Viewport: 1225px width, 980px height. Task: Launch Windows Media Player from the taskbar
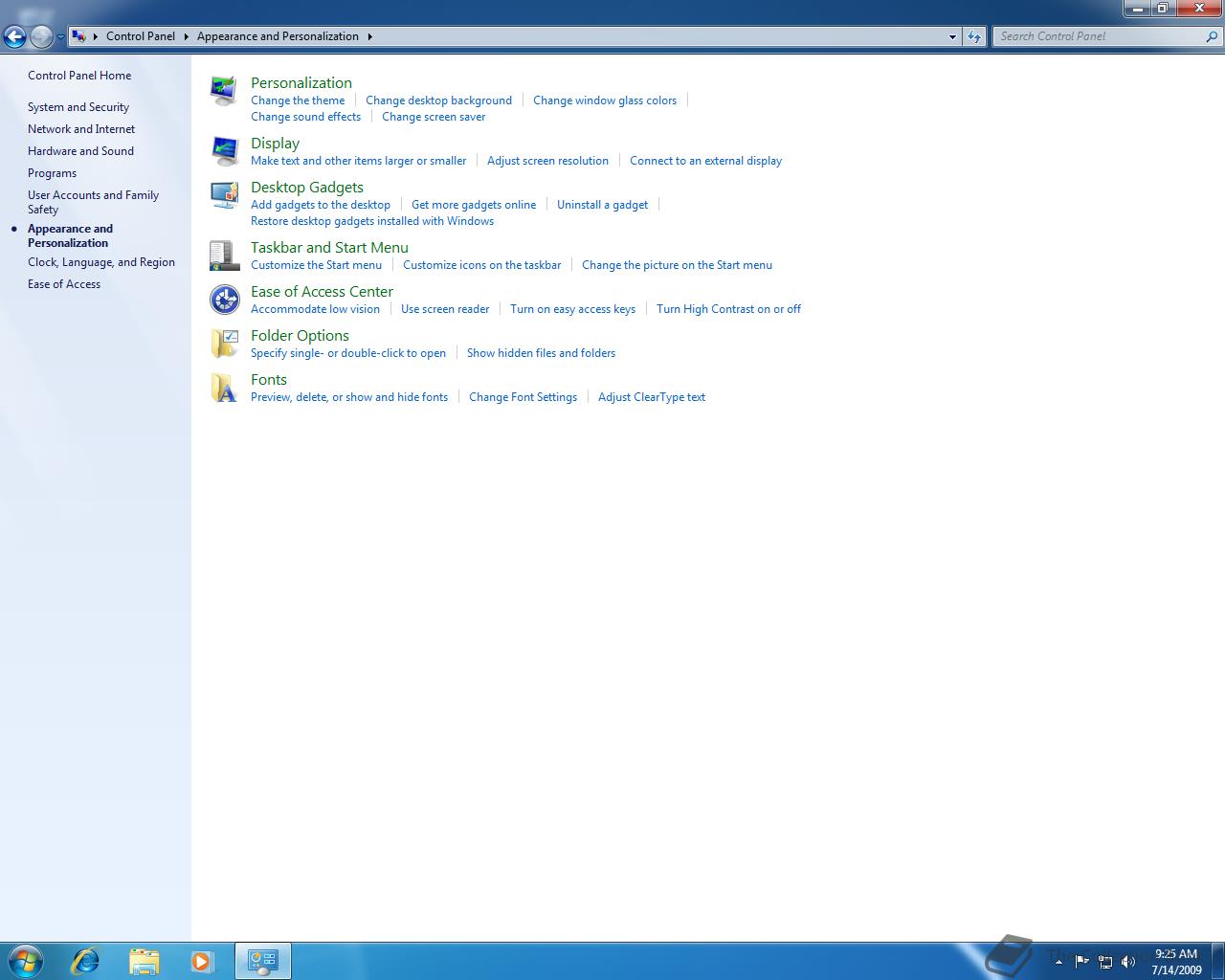(x=202, y=961)
